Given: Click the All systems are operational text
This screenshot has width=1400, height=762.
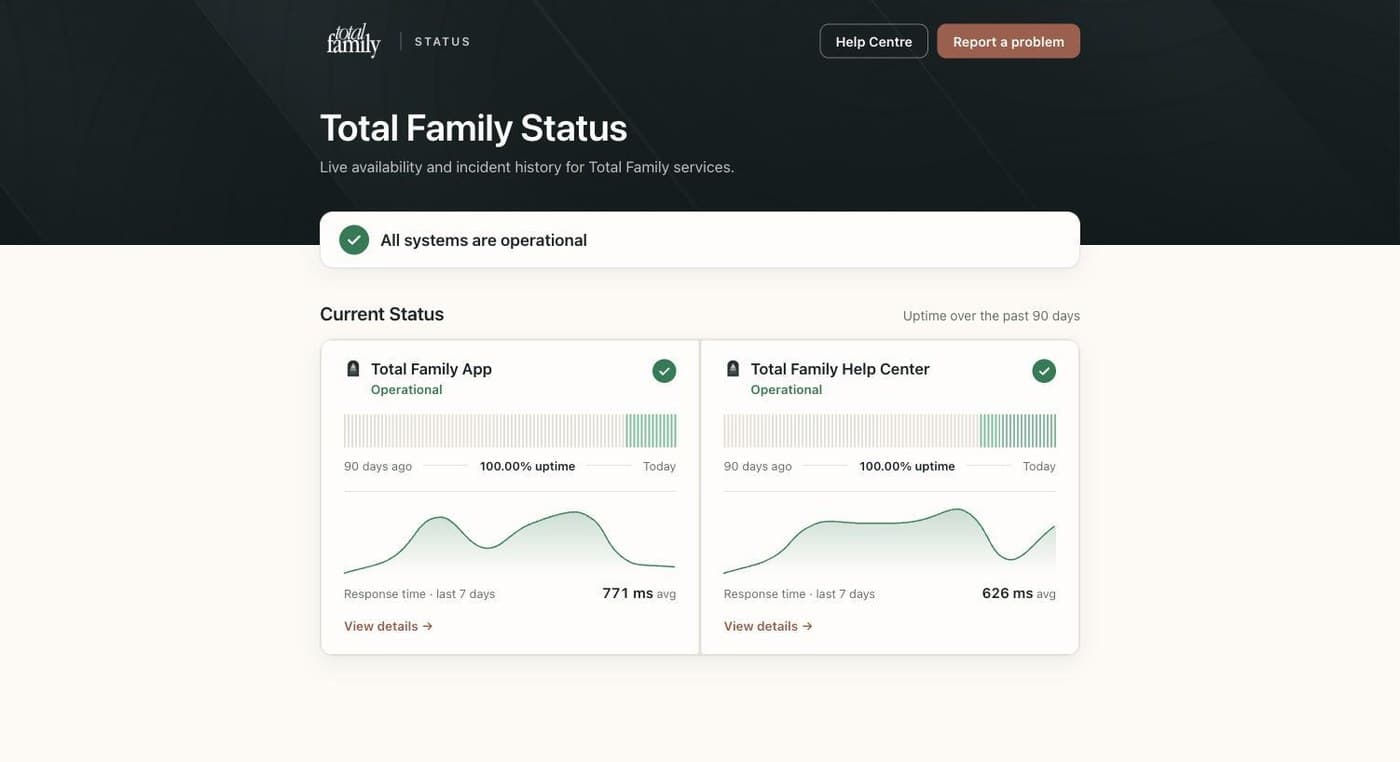Looking at the screenshot, I should [483, 240].
